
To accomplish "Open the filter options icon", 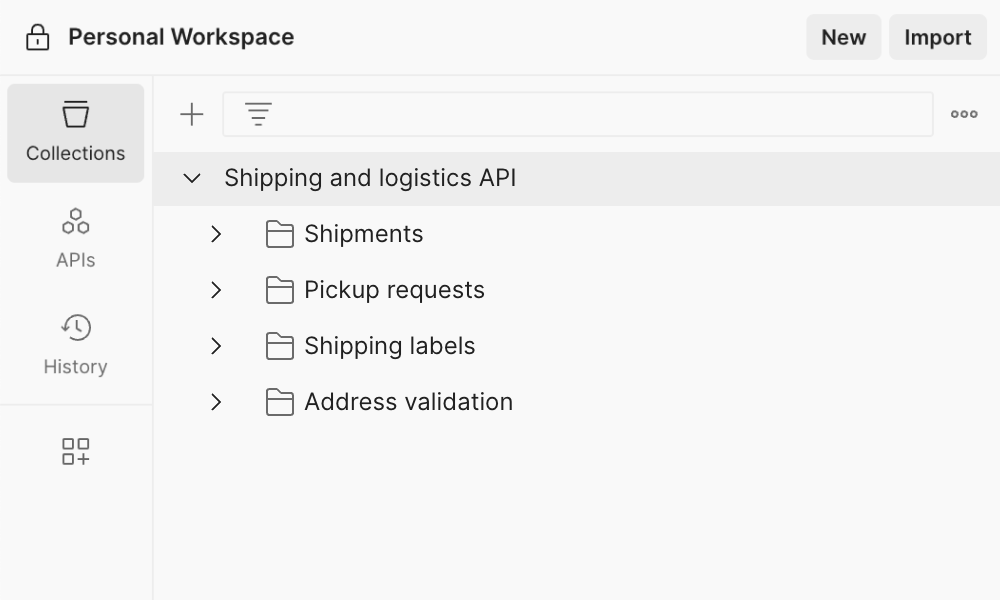I will (258, 113).
